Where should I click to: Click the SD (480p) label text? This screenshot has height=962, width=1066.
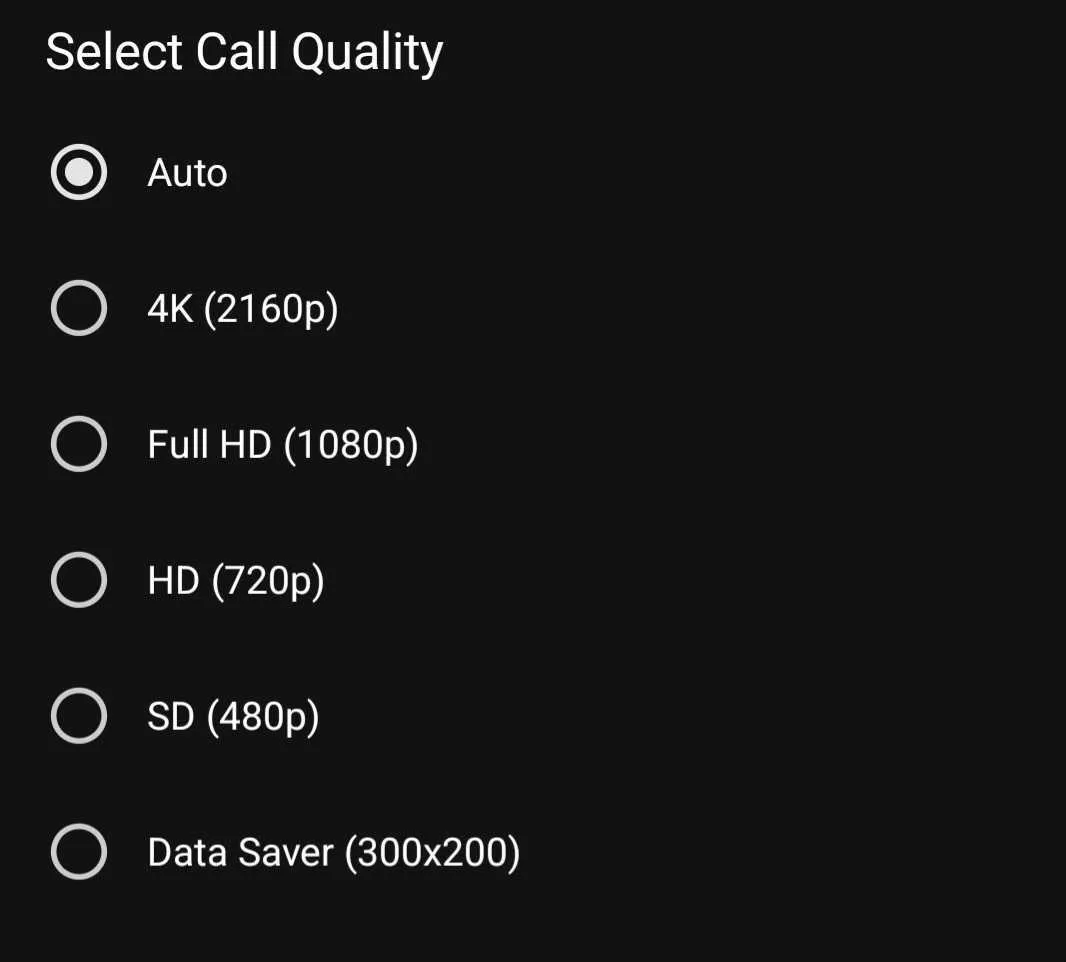[x=233, y=716]
